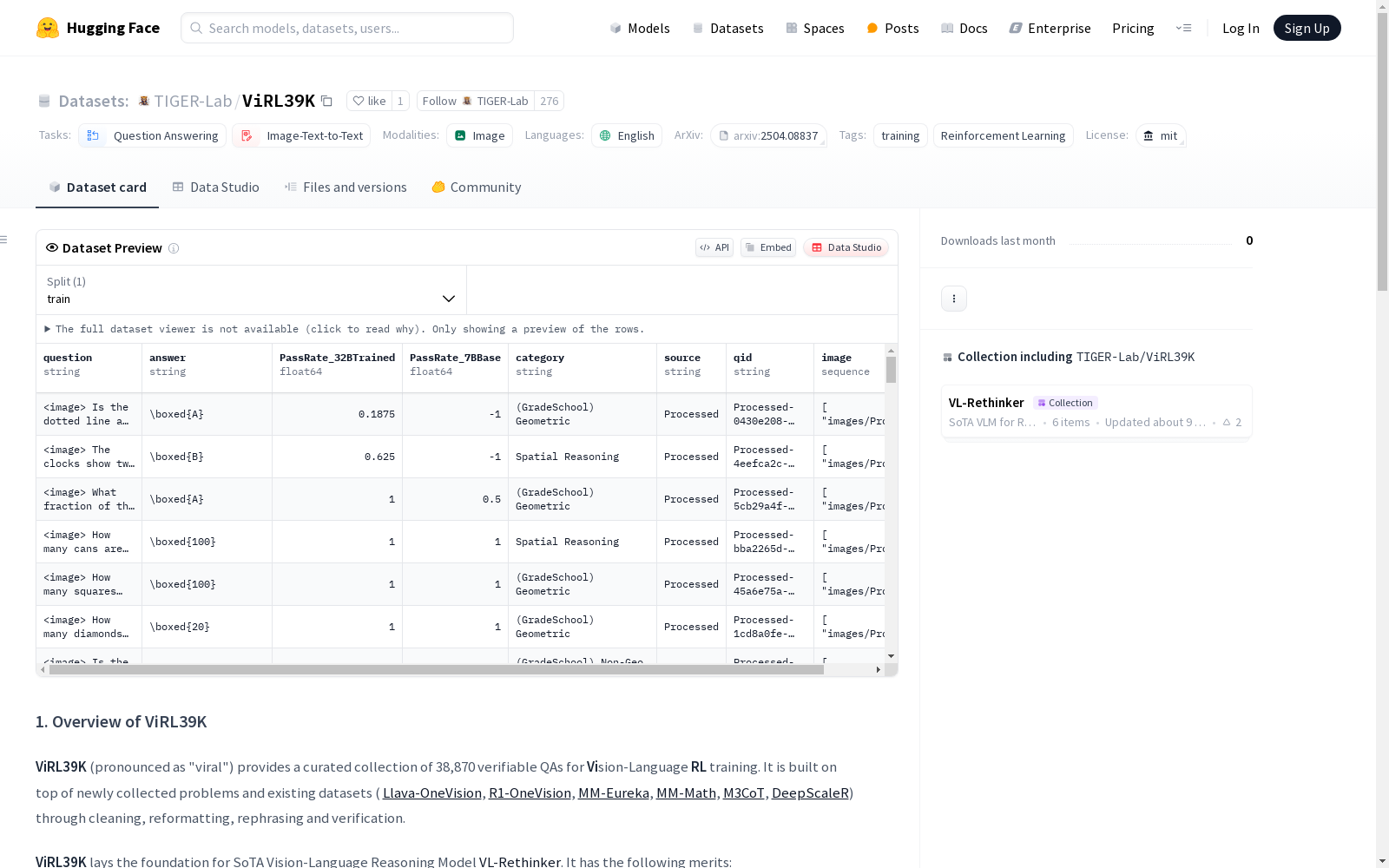
Task: Click the PassRate_32BTrained column header
Action: click(x=337, y=368)
